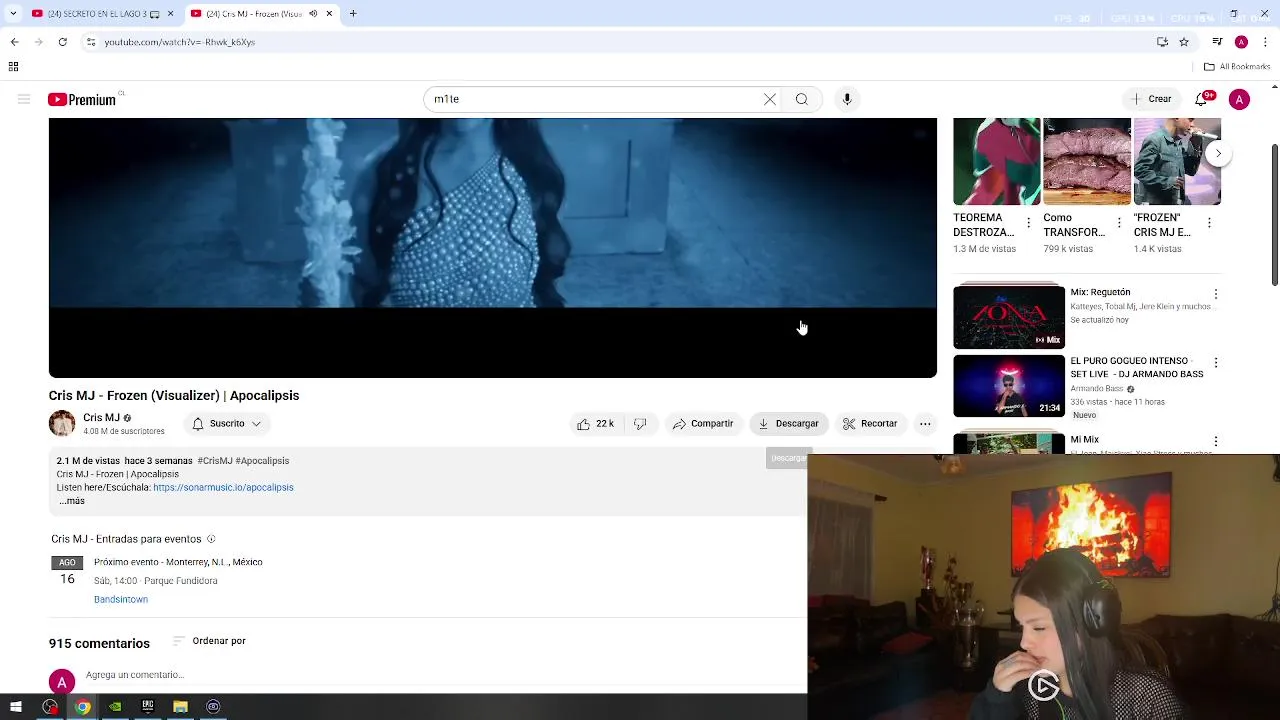Click the Recortar clip button
Image resolution: width=1280 pixels, height=720 pixels.
pyautogui.click(x=870, y=424)
